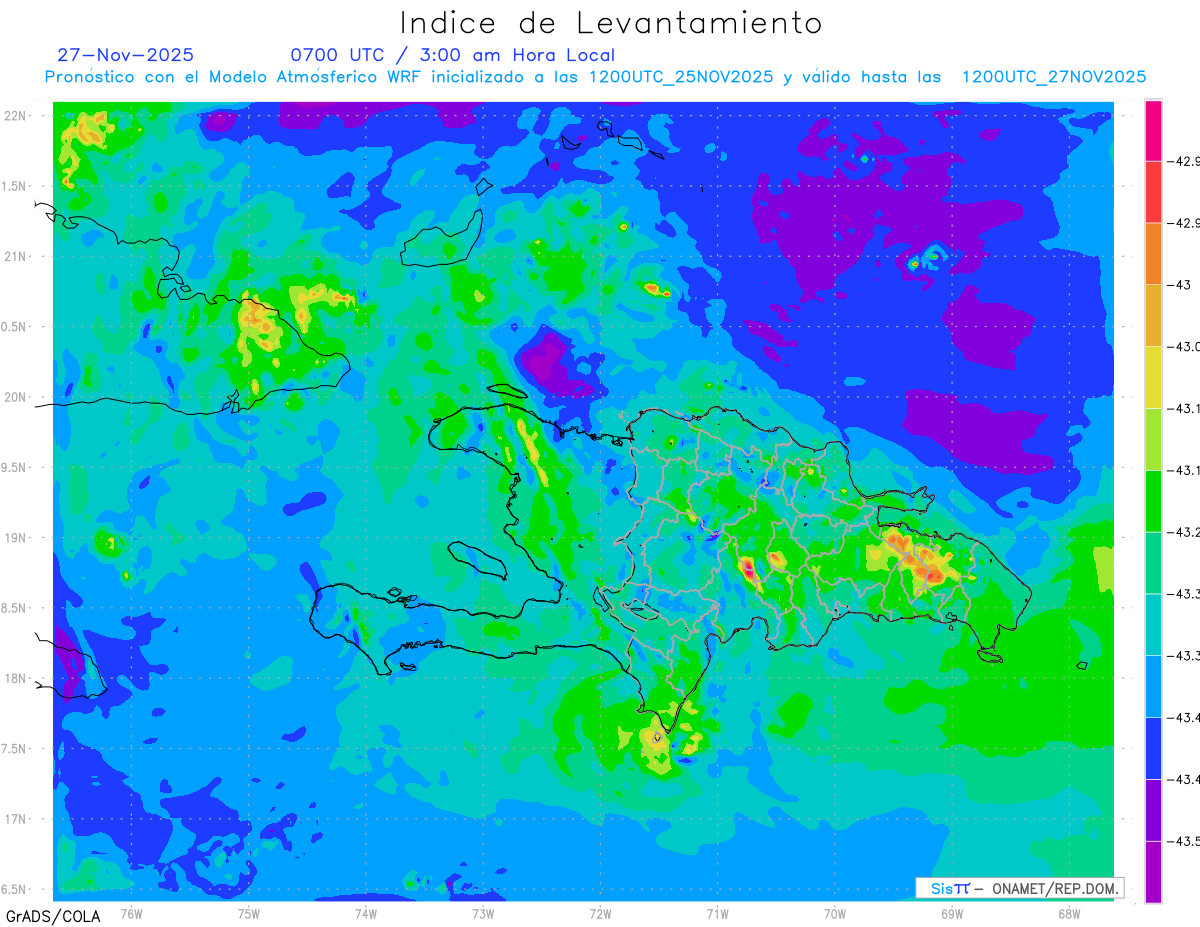
Task: Click the "69W" longitude label
Action: tap(952, 913)
